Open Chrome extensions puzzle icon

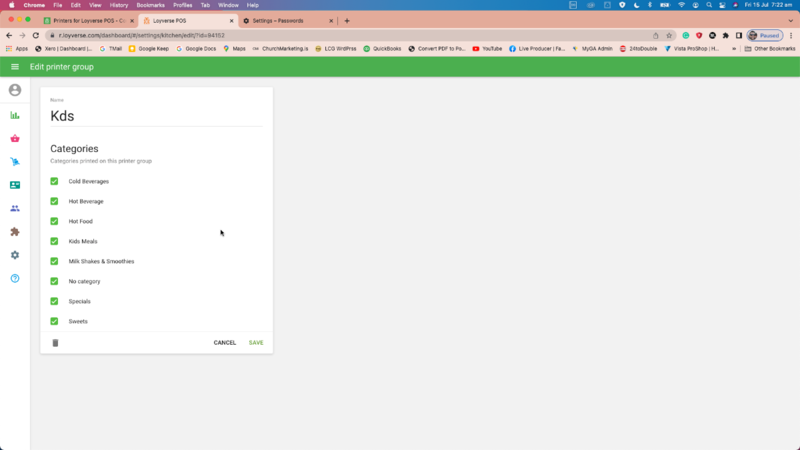726,35
